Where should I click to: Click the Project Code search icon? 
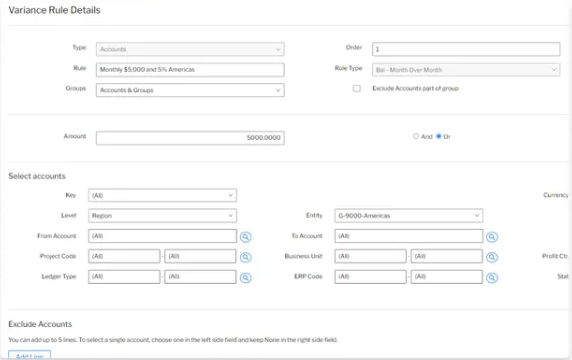pyautogui.click(x=246, y=257)
